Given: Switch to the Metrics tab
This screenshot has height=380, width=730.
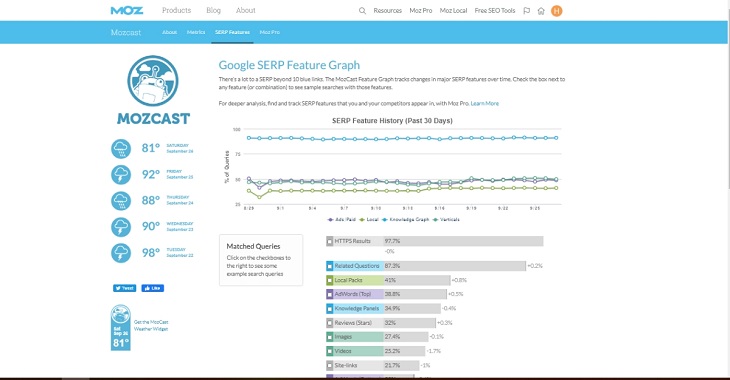Looking at the screenshot, I should (196, 32).
